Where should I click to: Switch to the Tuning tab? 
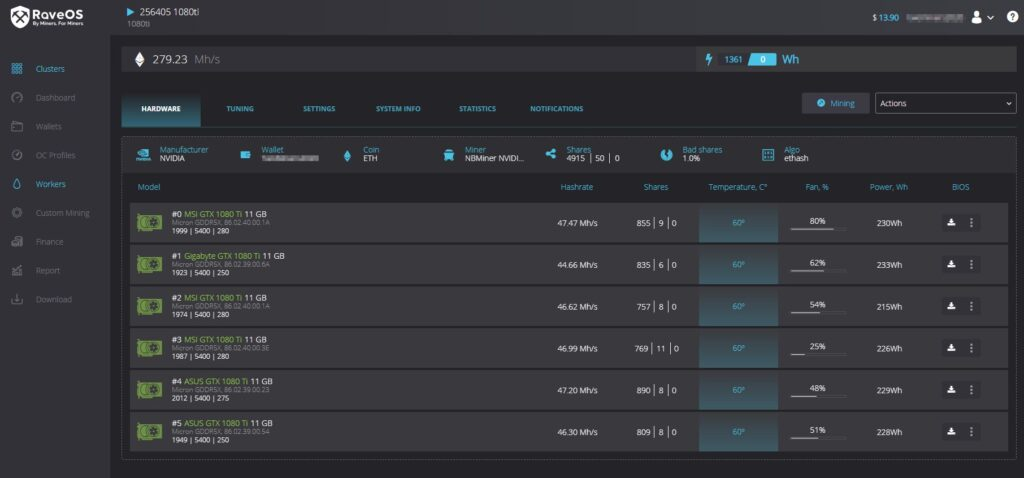pos(240,109)
